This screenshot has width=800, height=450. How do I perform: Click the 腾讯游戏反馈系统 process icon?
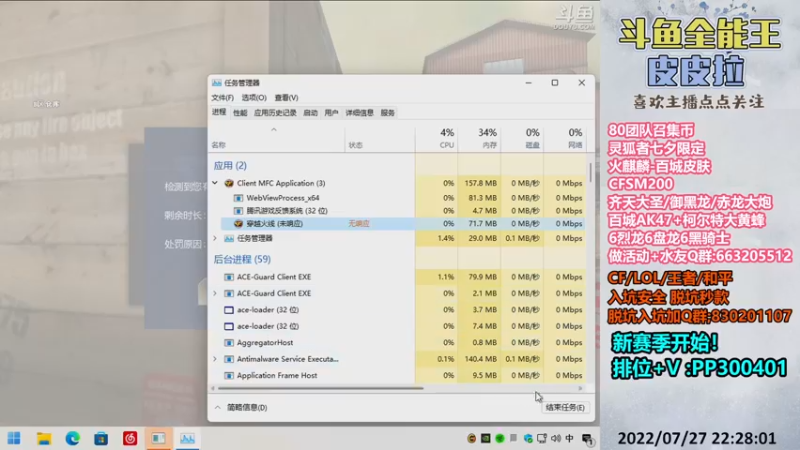238,211
